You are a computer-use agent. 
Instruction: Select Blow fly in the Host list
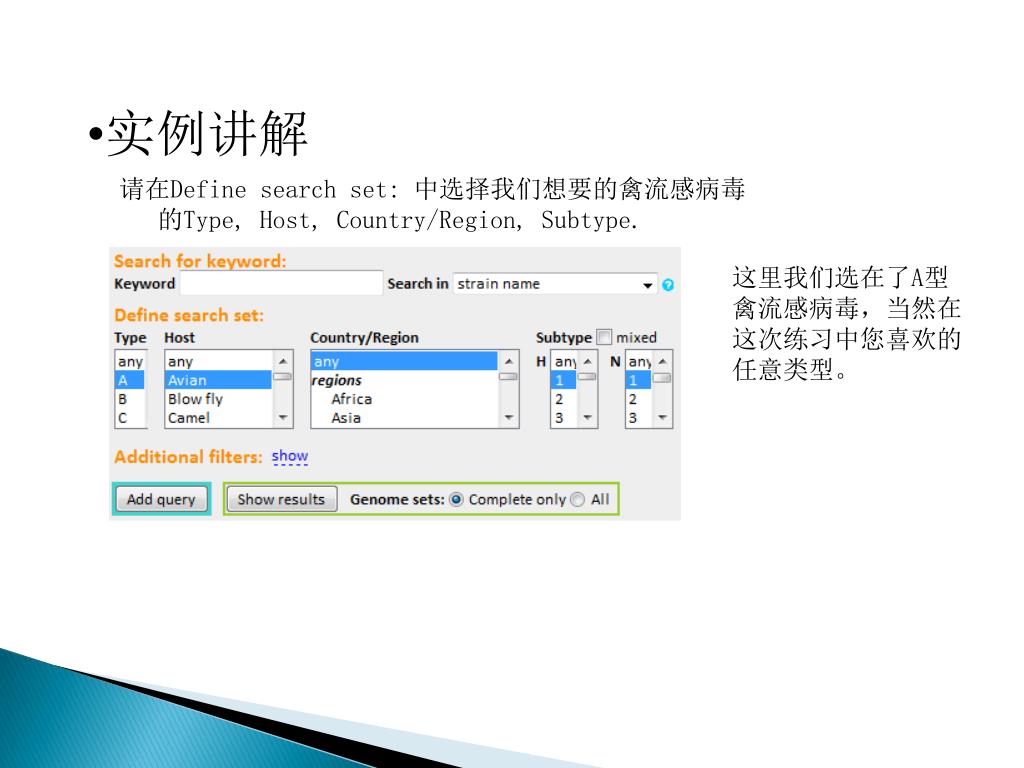click(218, 399)
